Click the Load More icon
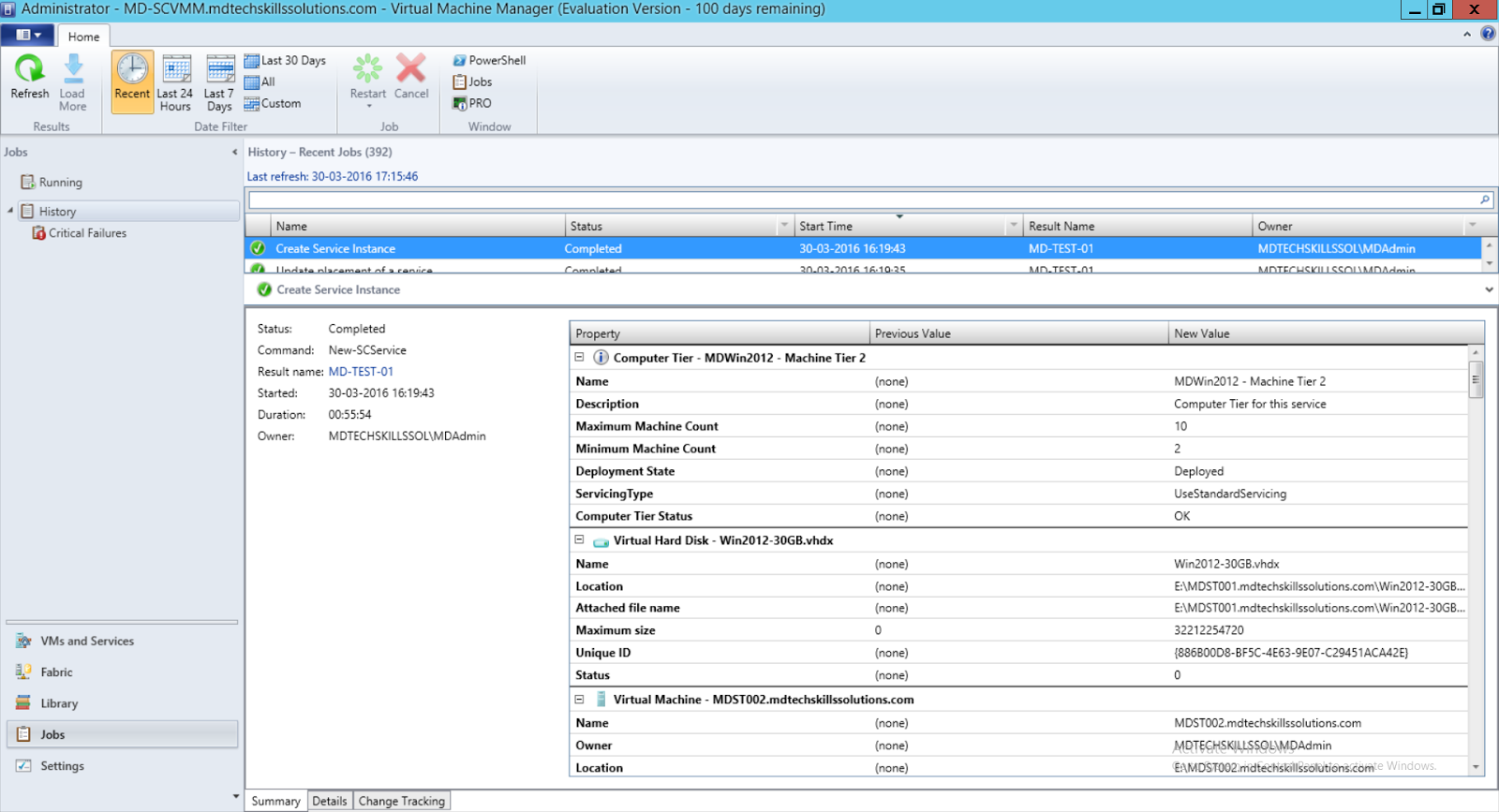This screenshot has width=1499, height=812. click(72, 81)
